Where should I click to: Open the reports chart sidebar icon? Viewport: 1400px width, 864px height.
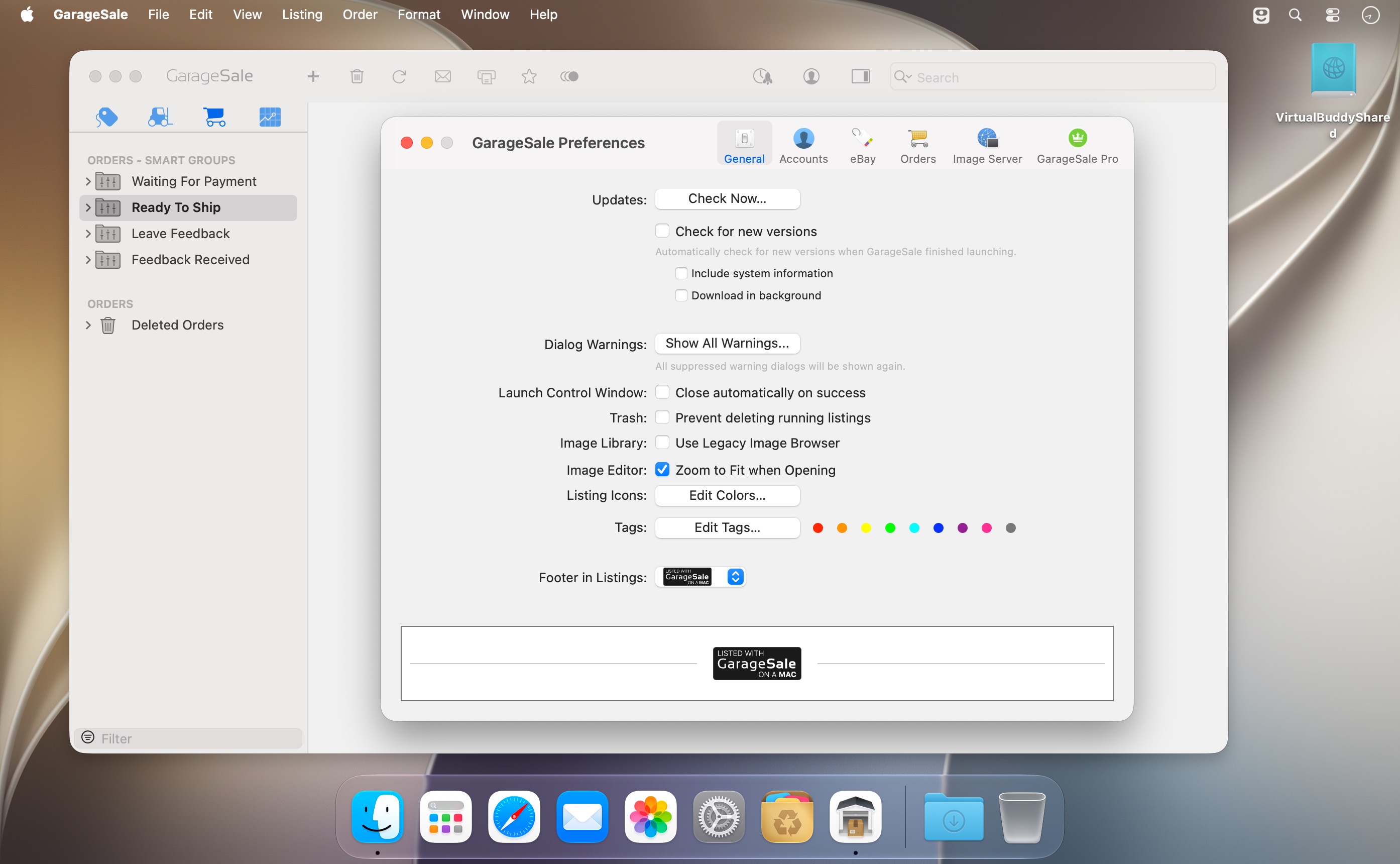(x=270, y=117)
